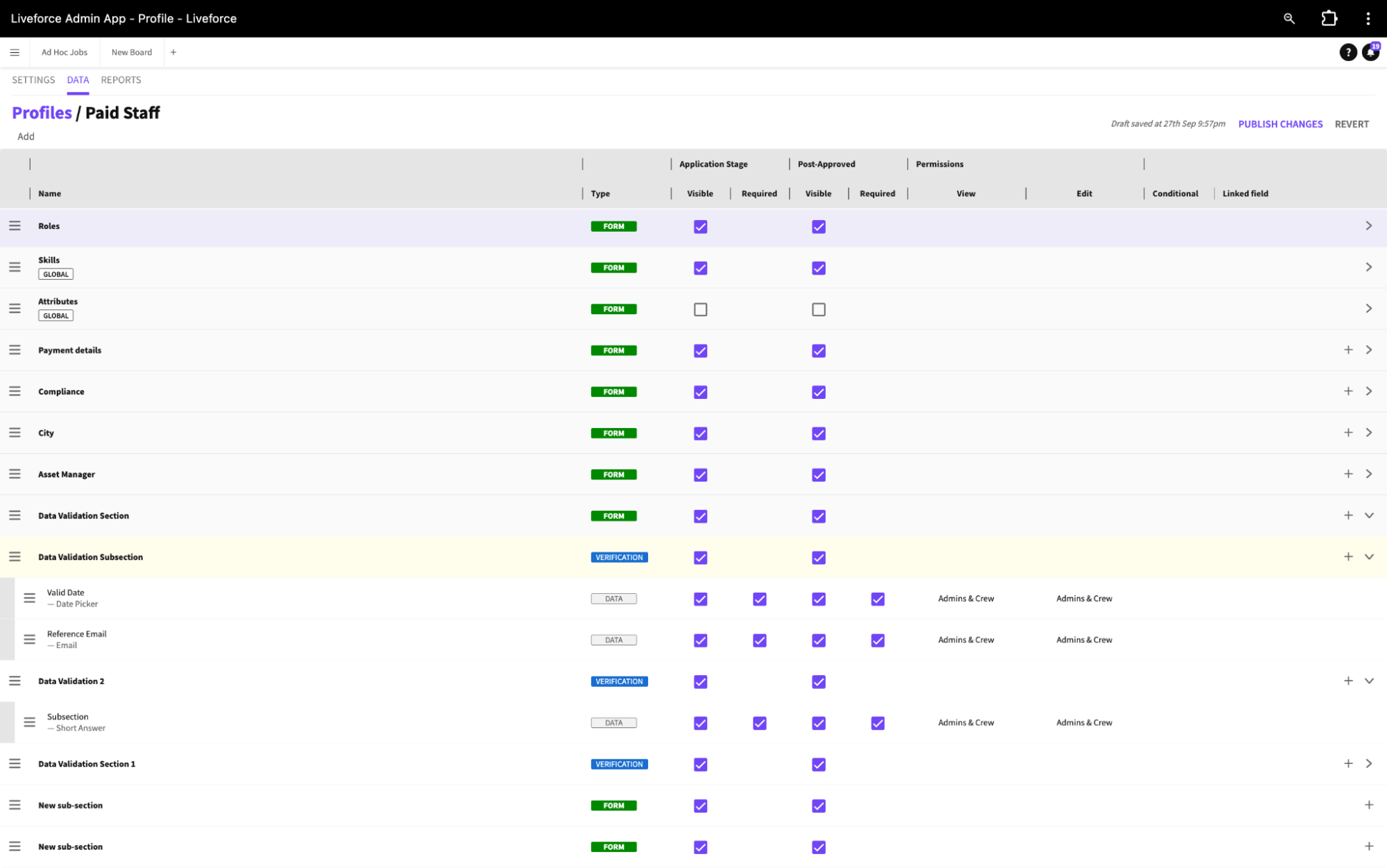1387x868 pixels.
Task: Open the hamburger navigation menu
Action: pyautogui.click(x=15, y=52)
